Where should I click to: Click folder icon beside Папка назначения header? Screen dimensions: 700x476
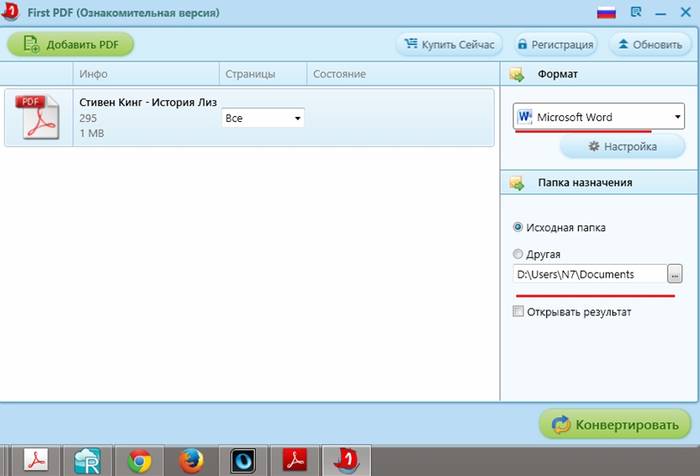point(517,183)
